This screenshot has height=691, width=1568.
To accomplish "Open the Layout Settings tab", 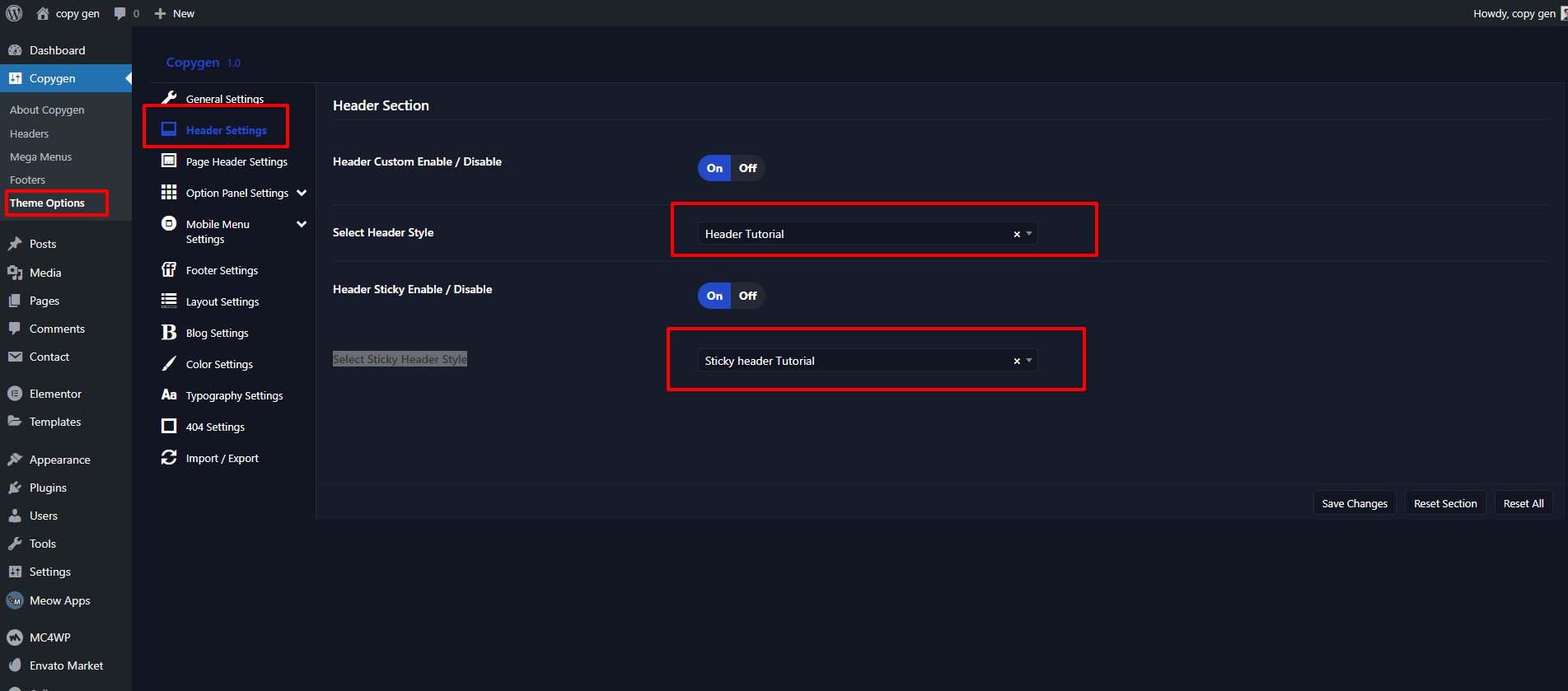I will [222, 301].
